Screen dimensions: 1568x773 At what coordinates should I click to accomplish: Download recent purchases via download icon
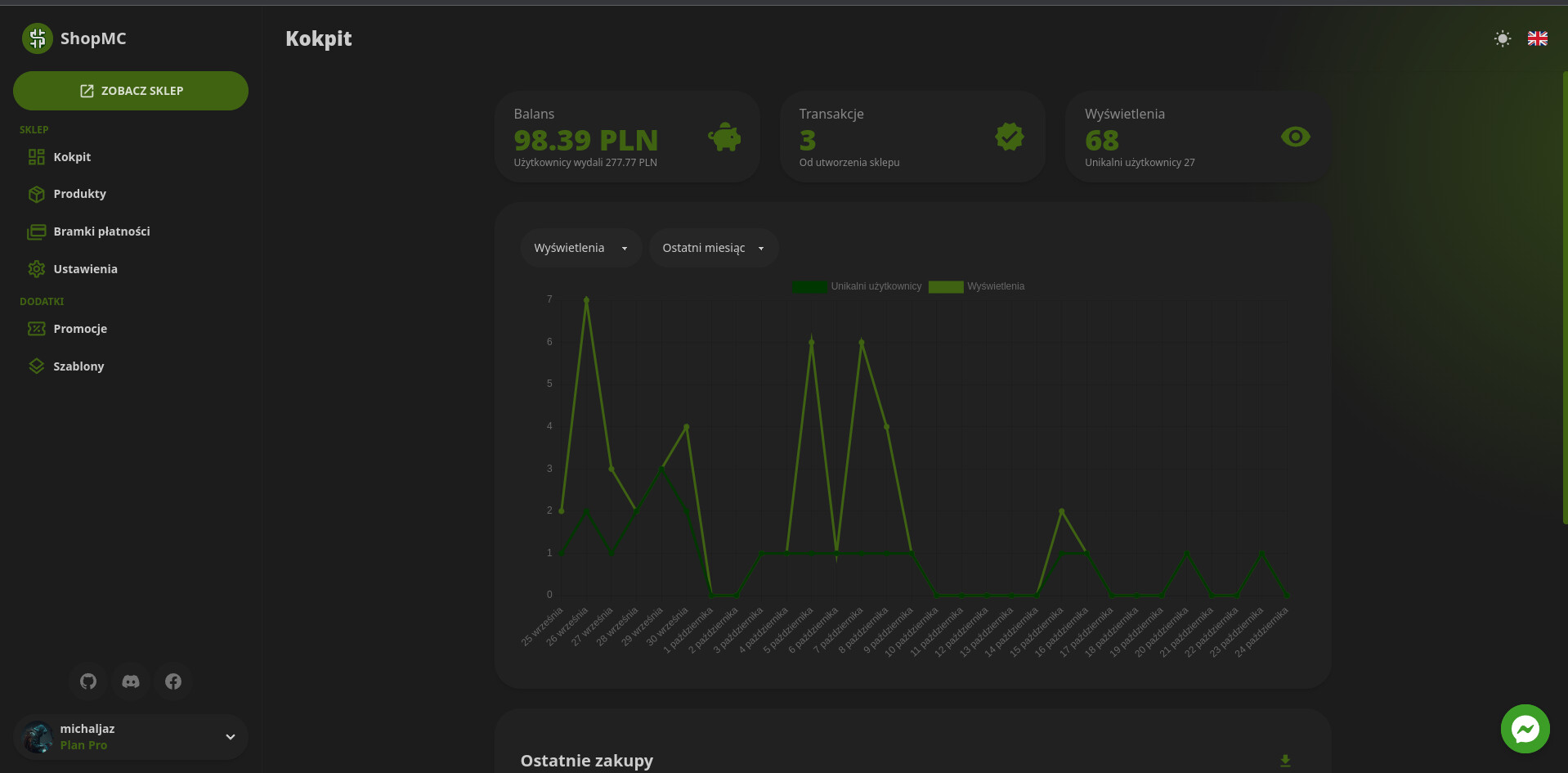pos(1284,761)
